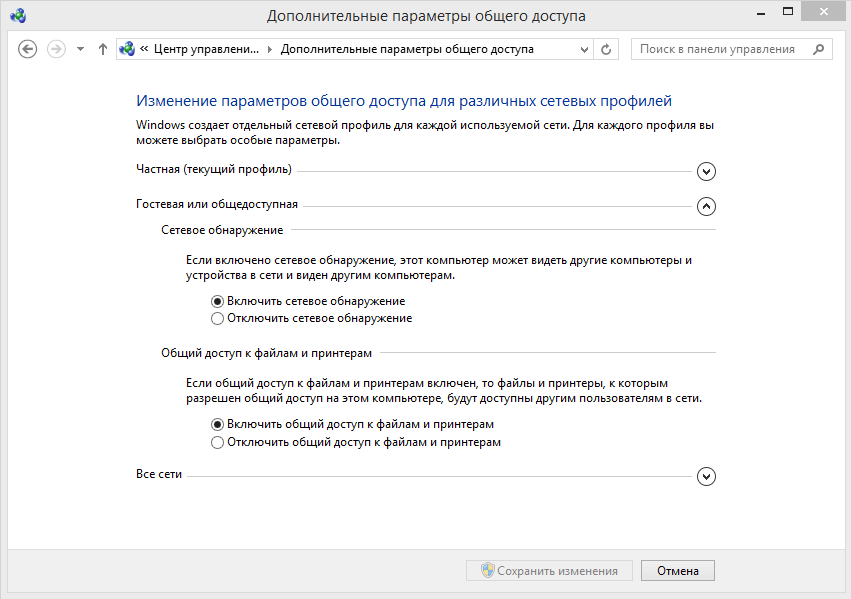851x599 pixels.
Task: Choose 'Отключить общий доступ к файлам и принтерам'
Action: coord(217,442)
